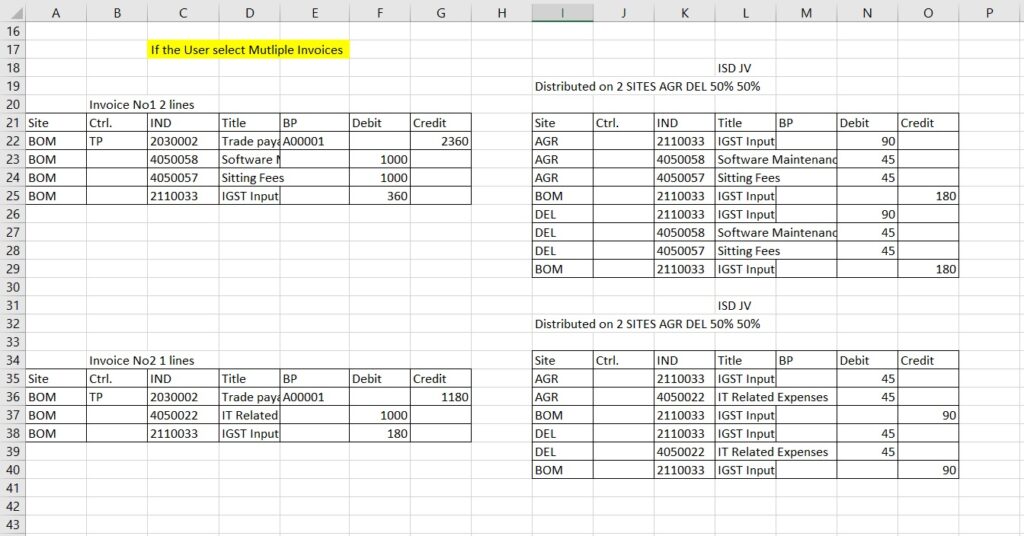Select the 'TP' cell in row 22
The image size is (1024, 536).
(x=117, y=142)
